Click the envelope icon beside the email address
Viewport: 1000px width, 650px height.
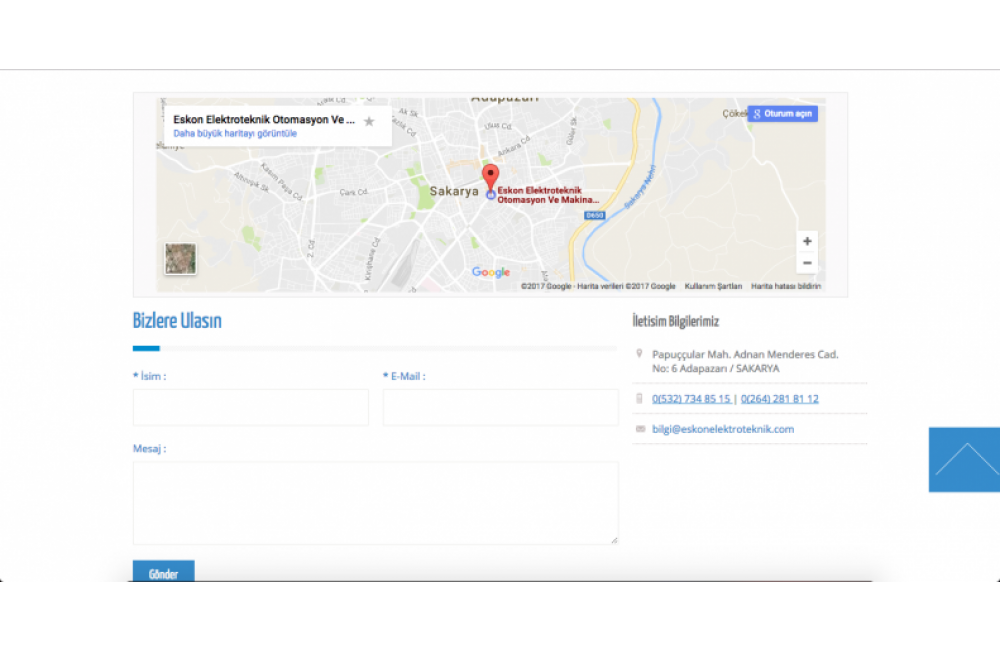pos(640,429)
